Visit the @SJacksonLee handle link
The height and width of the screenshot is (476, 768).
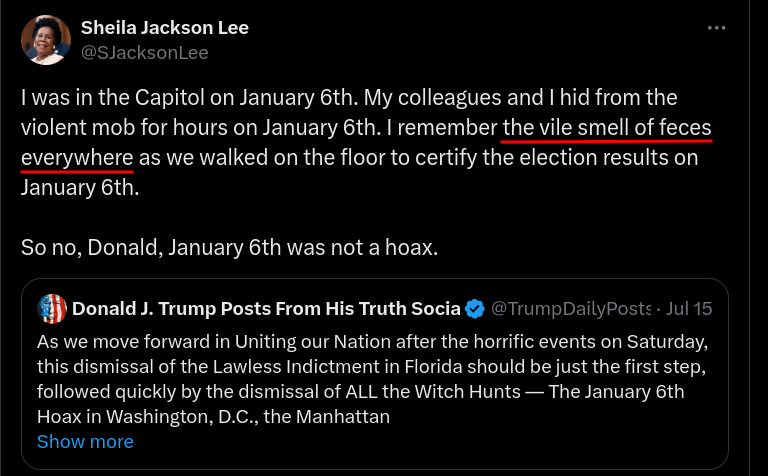[144, 52]
